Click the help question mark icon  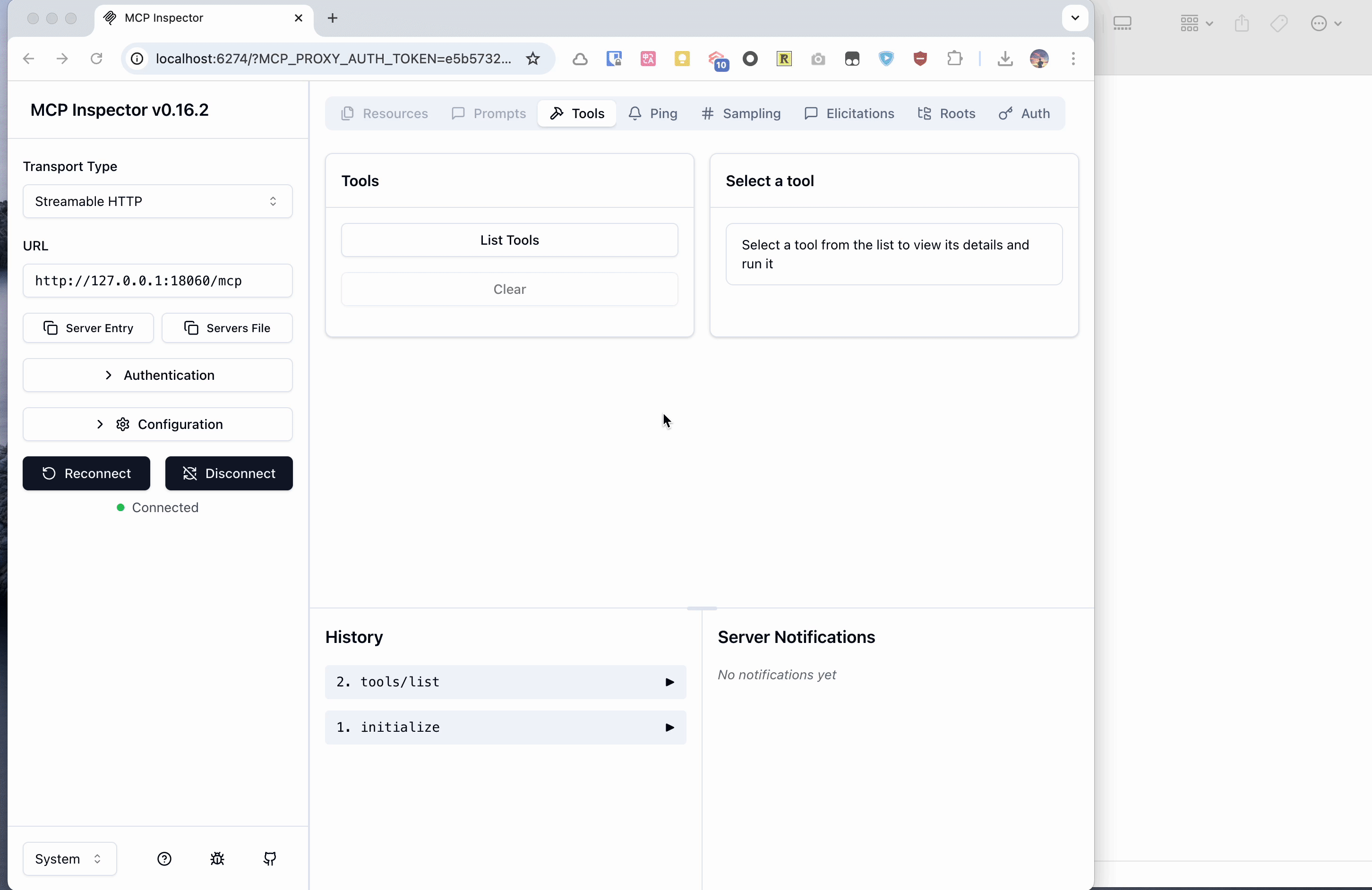pyautogui.click(x=164, y=859)
